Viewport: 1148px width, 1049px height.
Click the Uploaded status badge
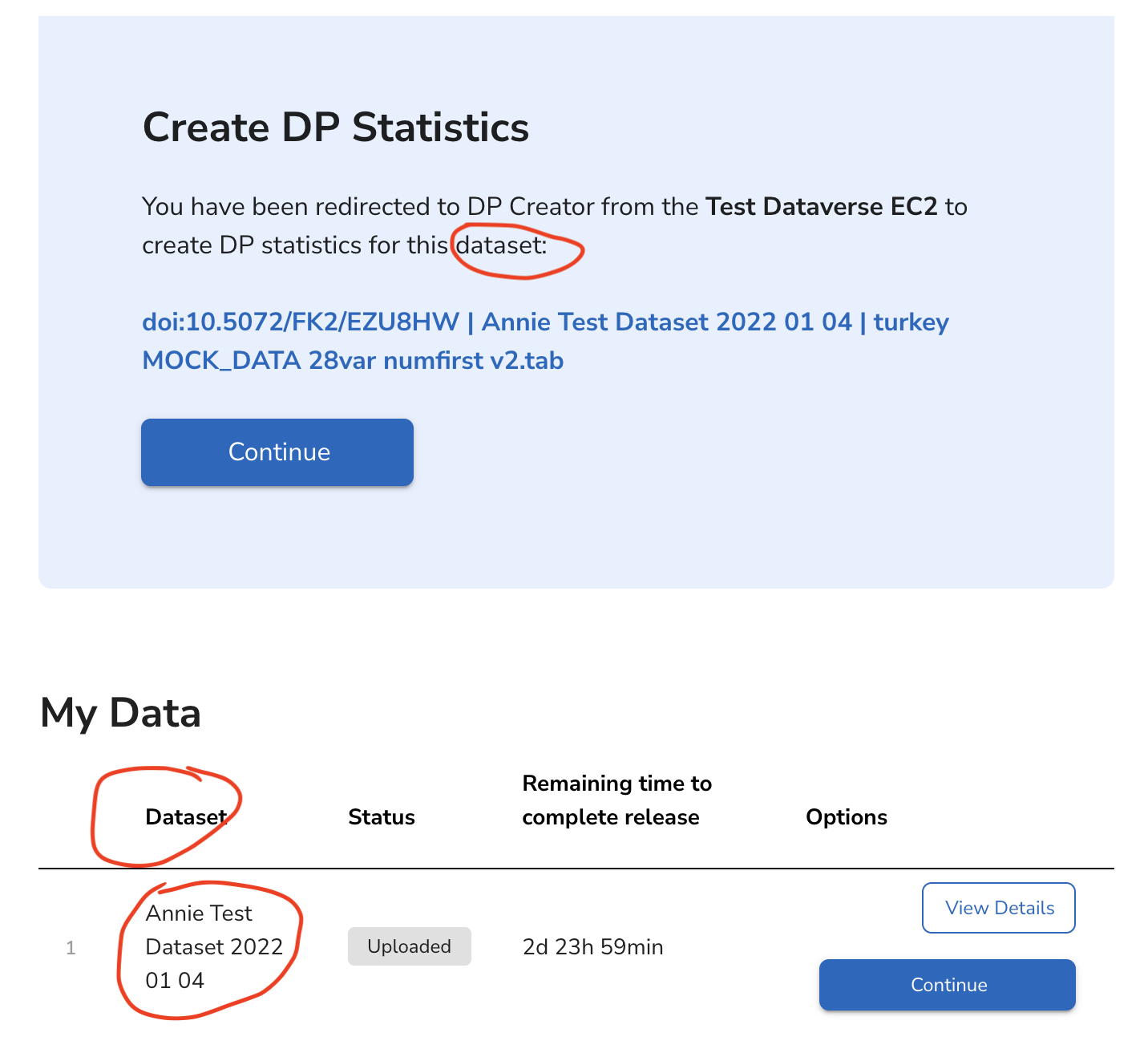[409, 946]
